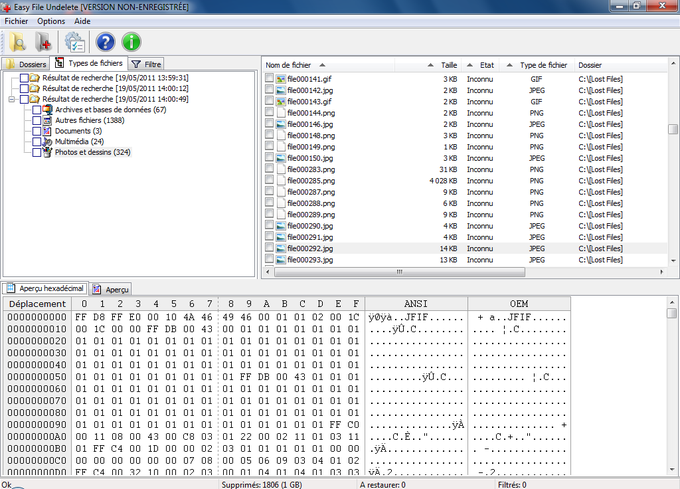
Task: Click the Archives et bases de données category icon
Action: [x=47, y=110]
